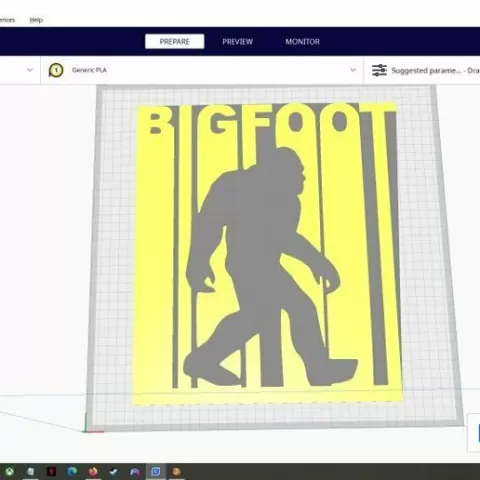
Task: Open the dark red taskbar app
Action: (x=51, y=472)
